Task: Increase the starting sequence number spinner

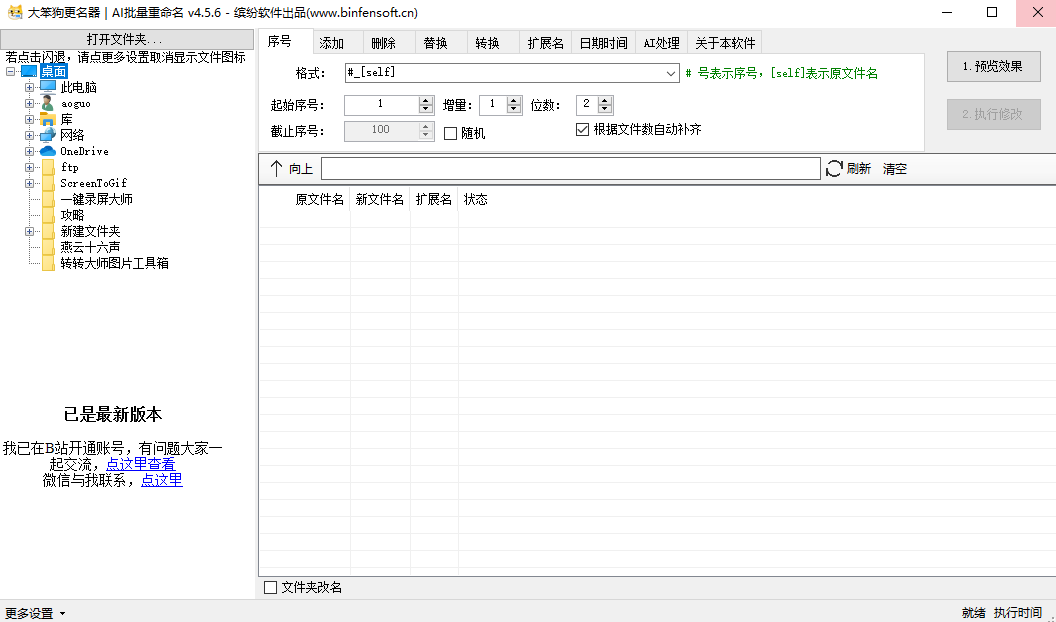Action: tap(426, 100)
